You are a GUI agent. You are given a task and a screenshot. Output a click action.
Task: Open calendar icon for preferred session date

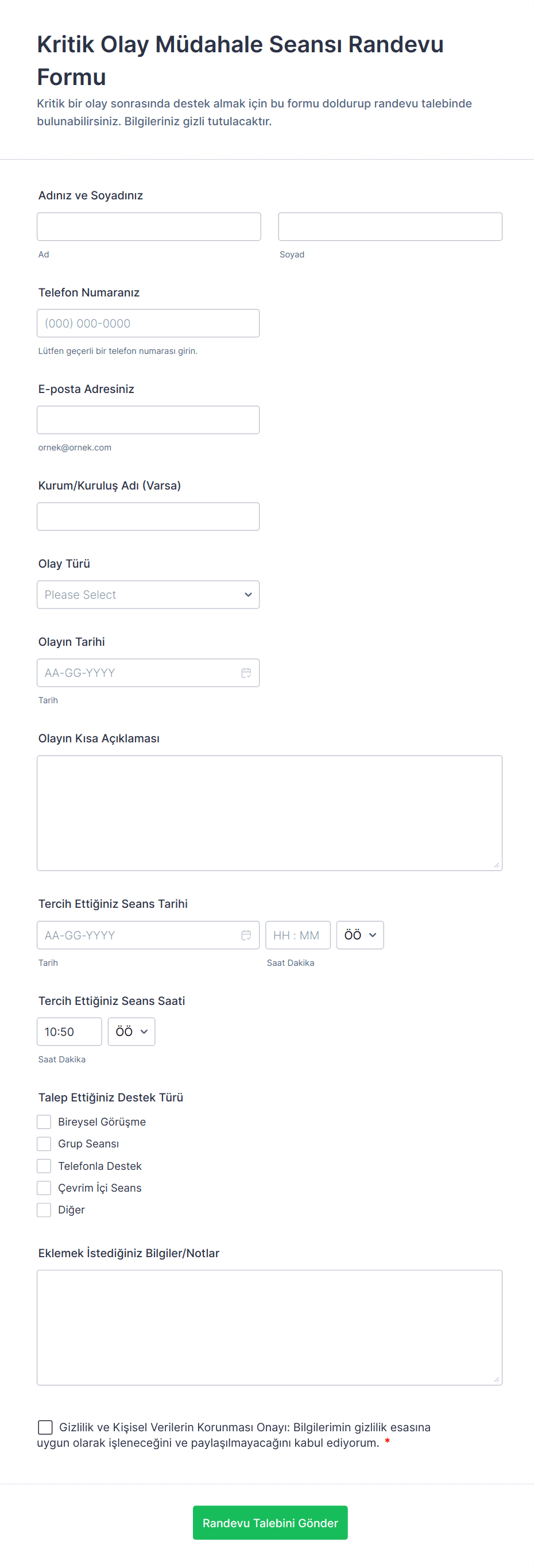[246, 935]
